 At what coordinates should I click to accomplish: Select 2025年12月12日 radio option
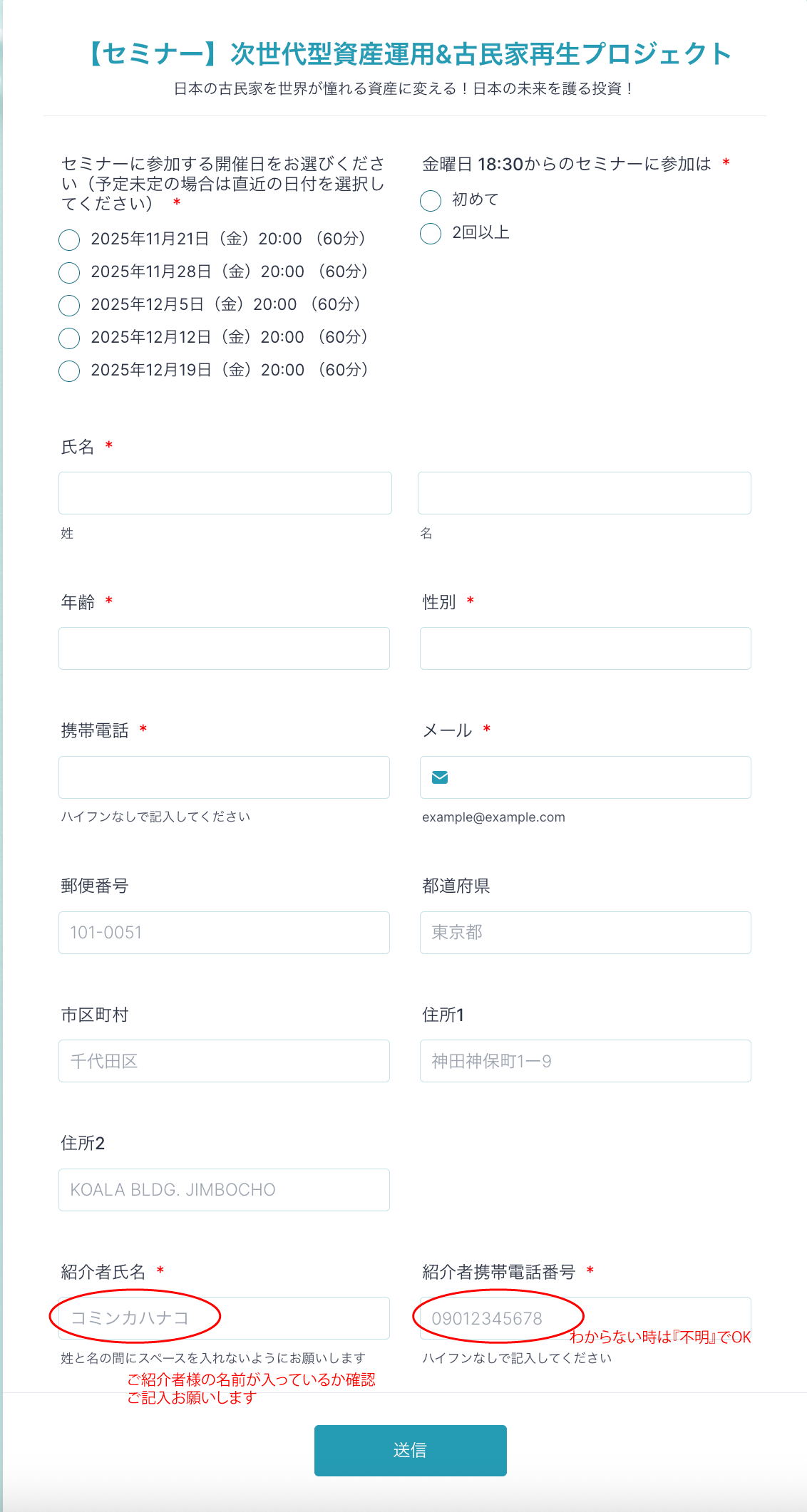(69, 338)
